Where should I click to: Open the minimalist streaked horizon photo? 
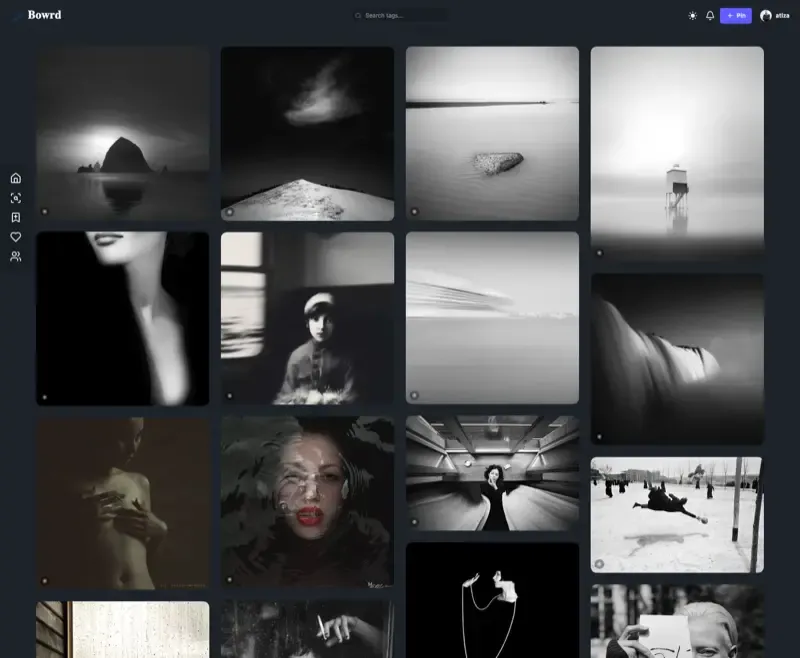492,318
